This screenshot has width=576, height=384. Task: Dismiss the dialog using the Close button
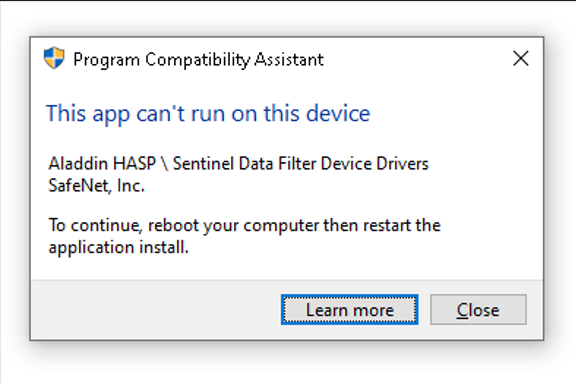pos(478,310)
